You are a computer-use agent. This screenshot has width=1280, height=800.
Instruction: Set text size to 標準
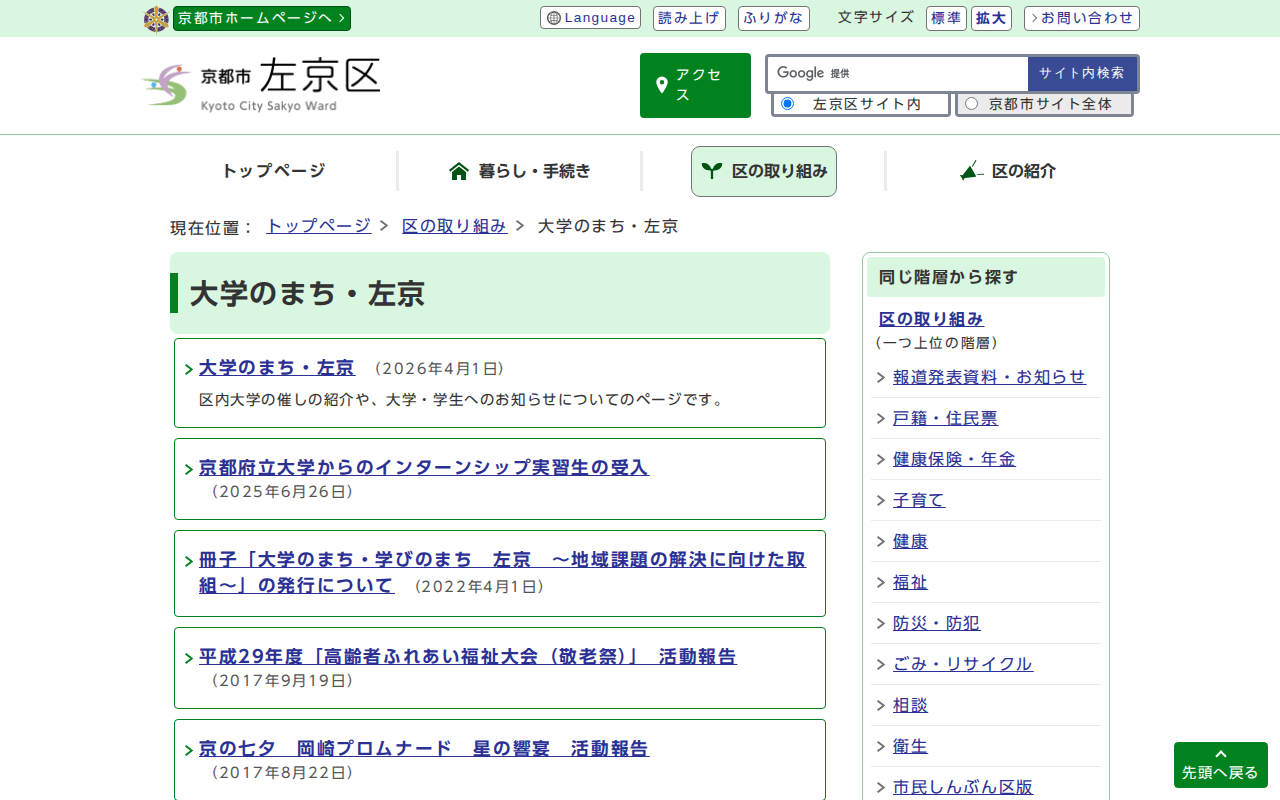click(946, 18)
